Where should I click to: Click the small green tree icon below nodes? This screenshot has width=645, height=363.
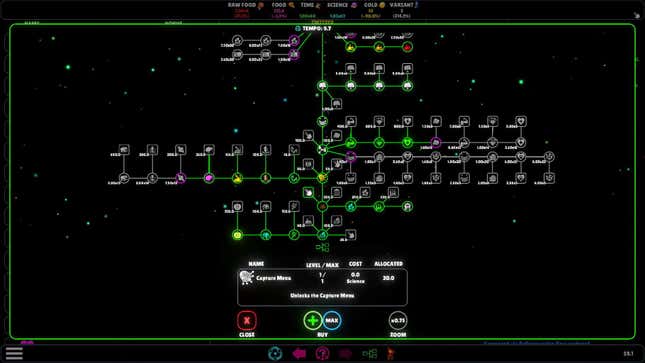pos(322,247)
